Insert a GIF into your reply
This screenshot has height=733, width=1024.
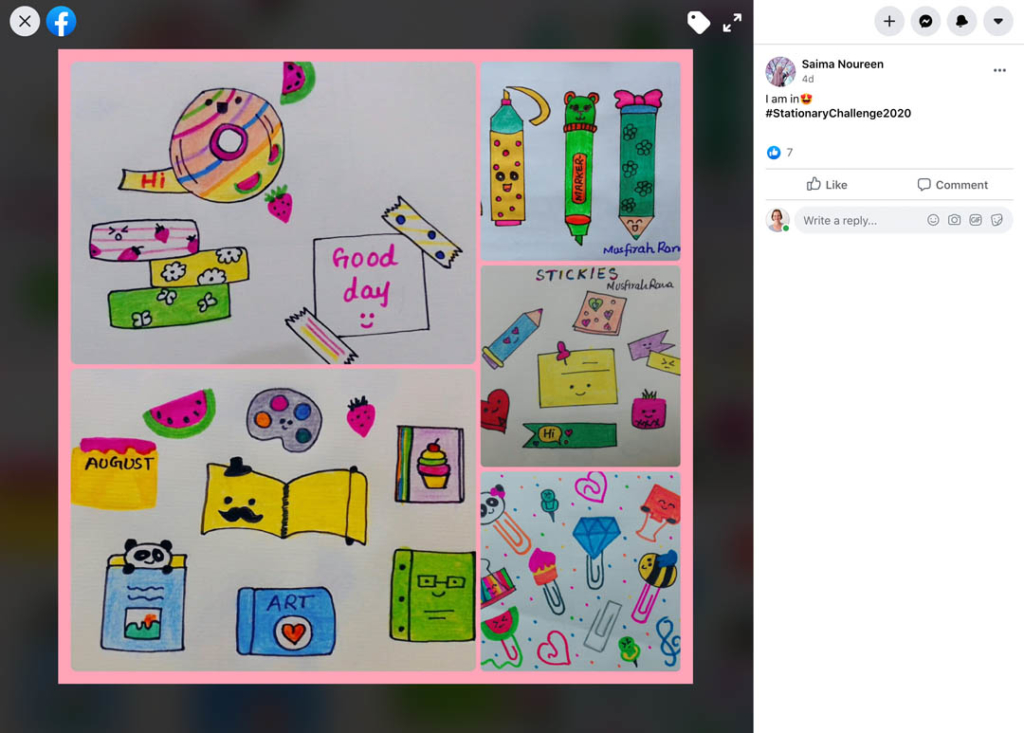point(974,219)
